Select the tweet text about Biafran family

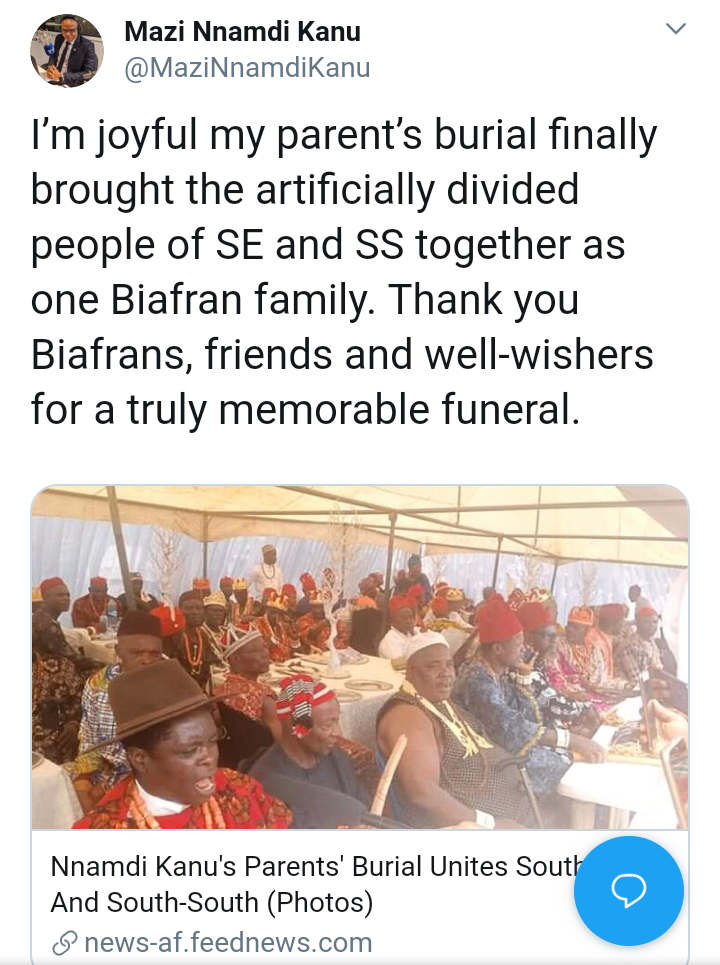click(343, 273)
